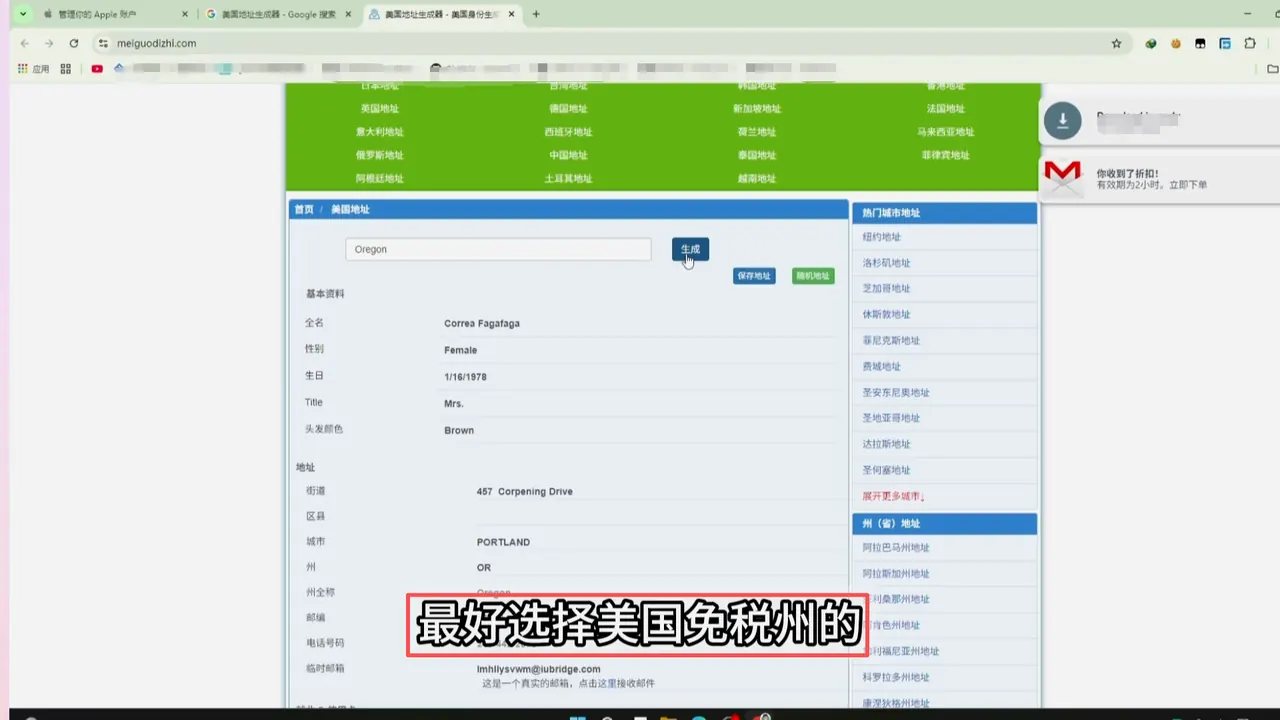Click the birthday value 1/16/1978
This screenshot has height=720, width=1280.
click(466, 377)
